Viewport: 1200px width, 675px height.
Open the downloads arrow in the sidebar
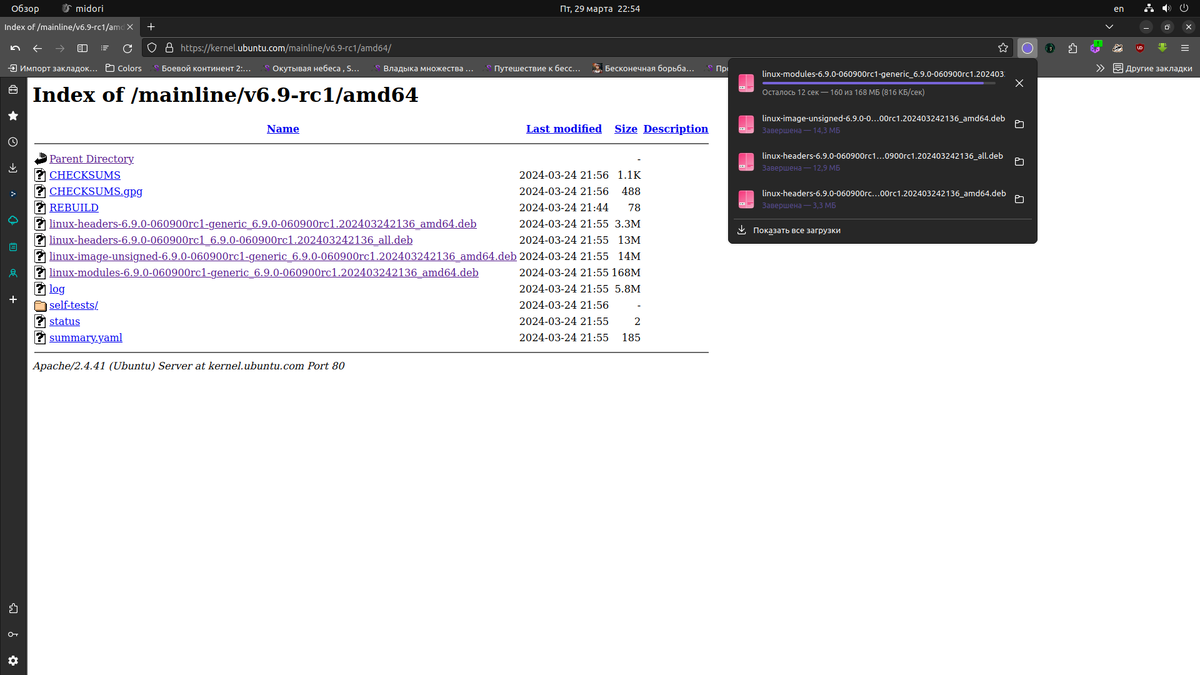(x=13, y=168)
